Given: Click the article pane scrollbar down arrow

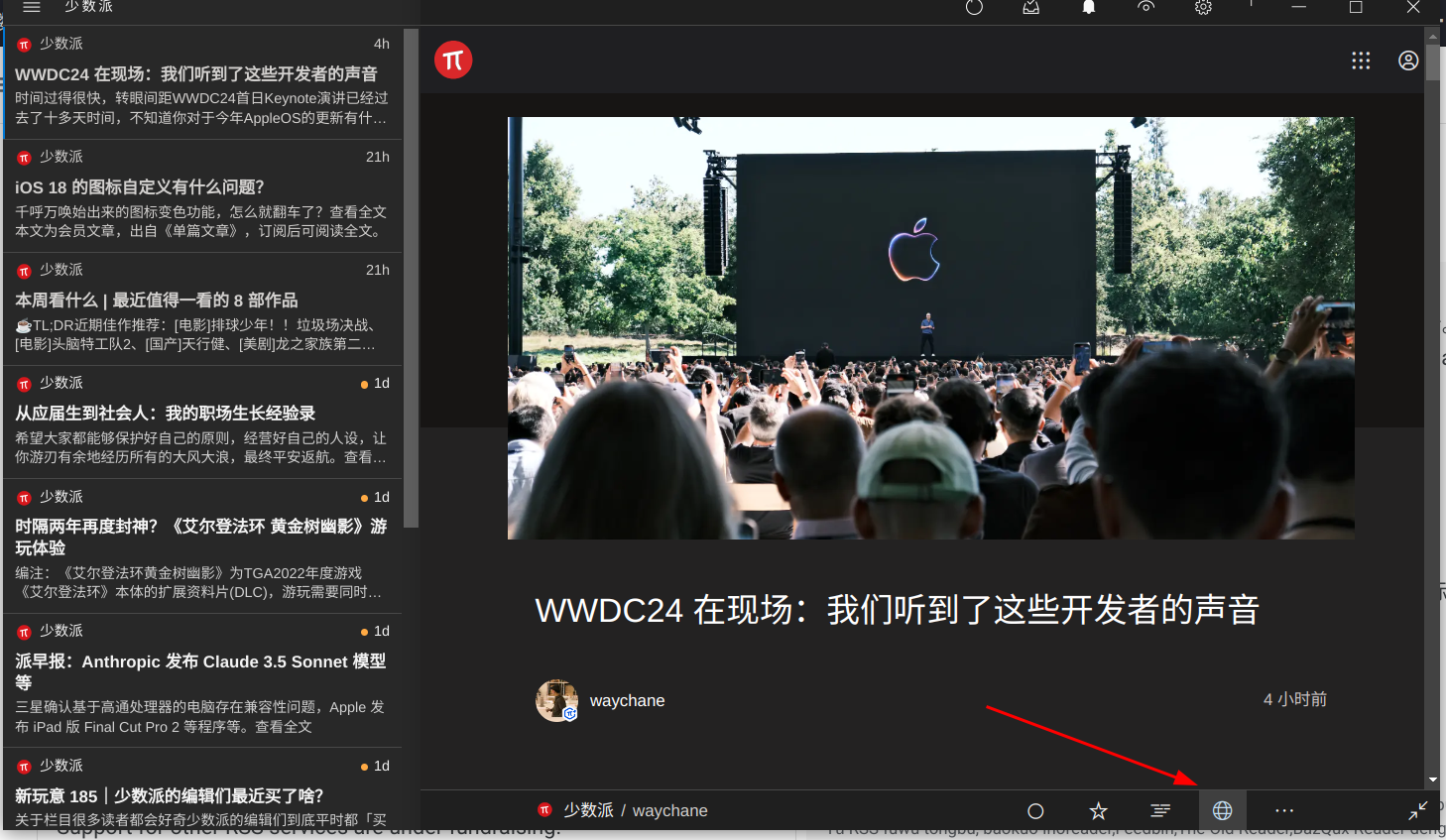Looking at the screenshot, I should point(1432,780).
